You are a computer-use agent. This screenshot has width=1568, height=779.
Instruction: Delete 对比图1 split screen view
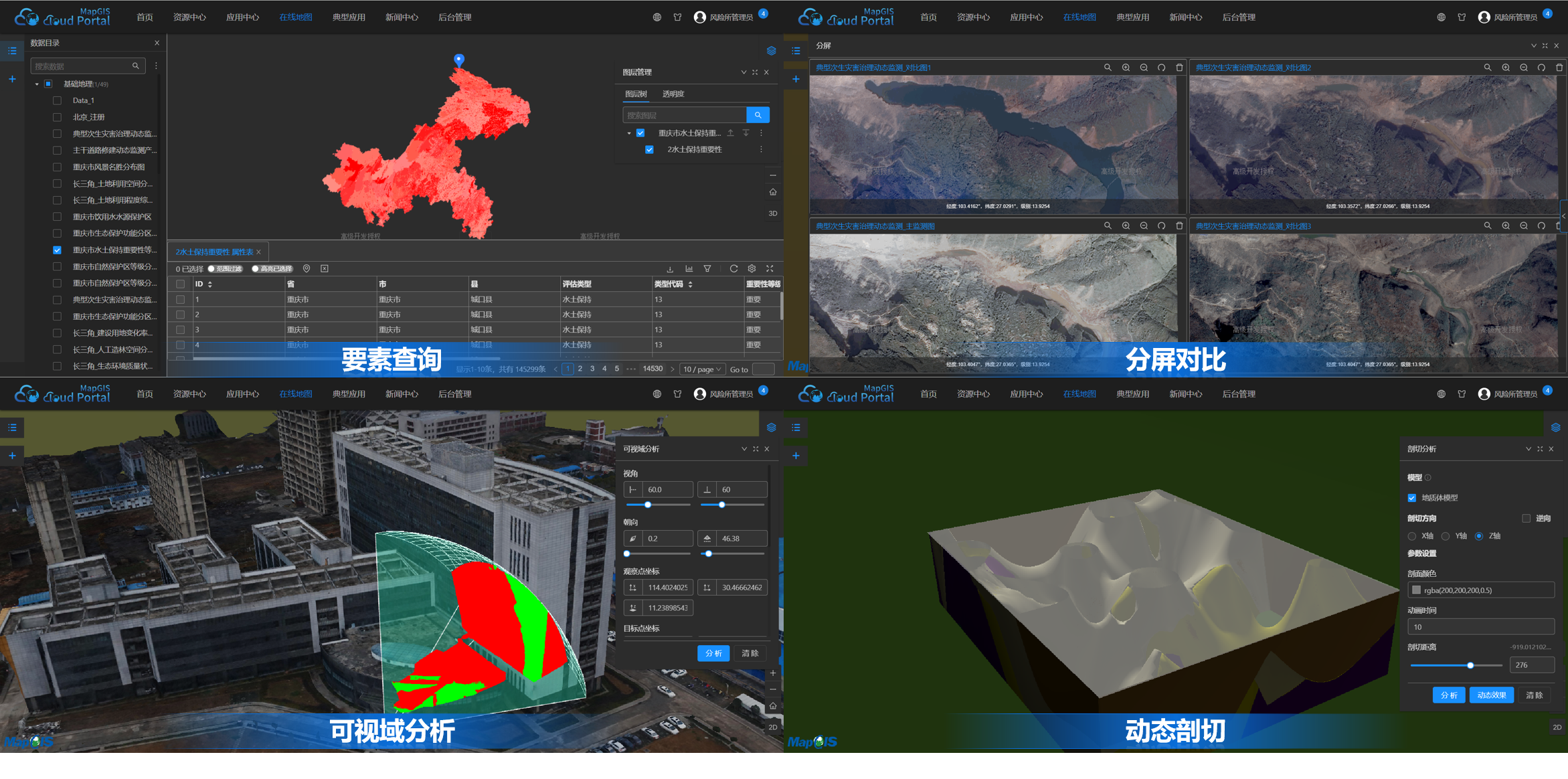pyautogui.click(x=1179, y=68)
